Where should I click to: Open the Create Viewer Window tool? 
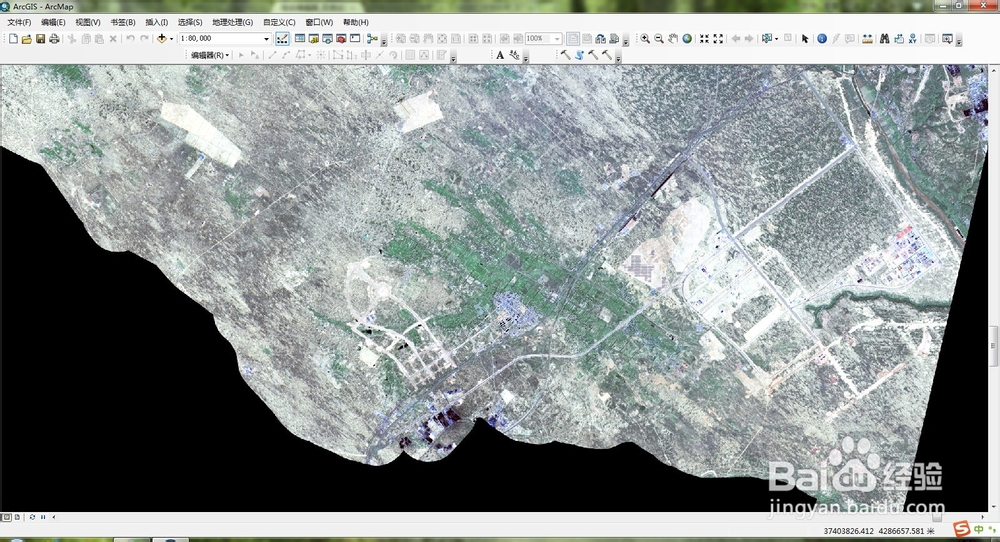pos(947,39)
